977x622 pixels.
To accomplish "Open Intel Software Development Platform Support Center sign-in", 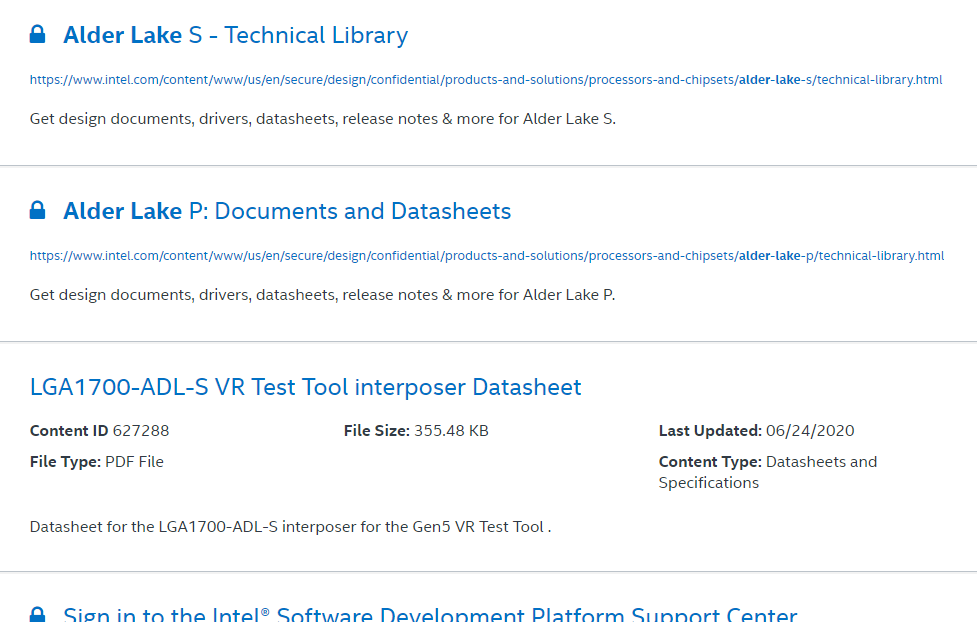I will [x=428, y=613].
